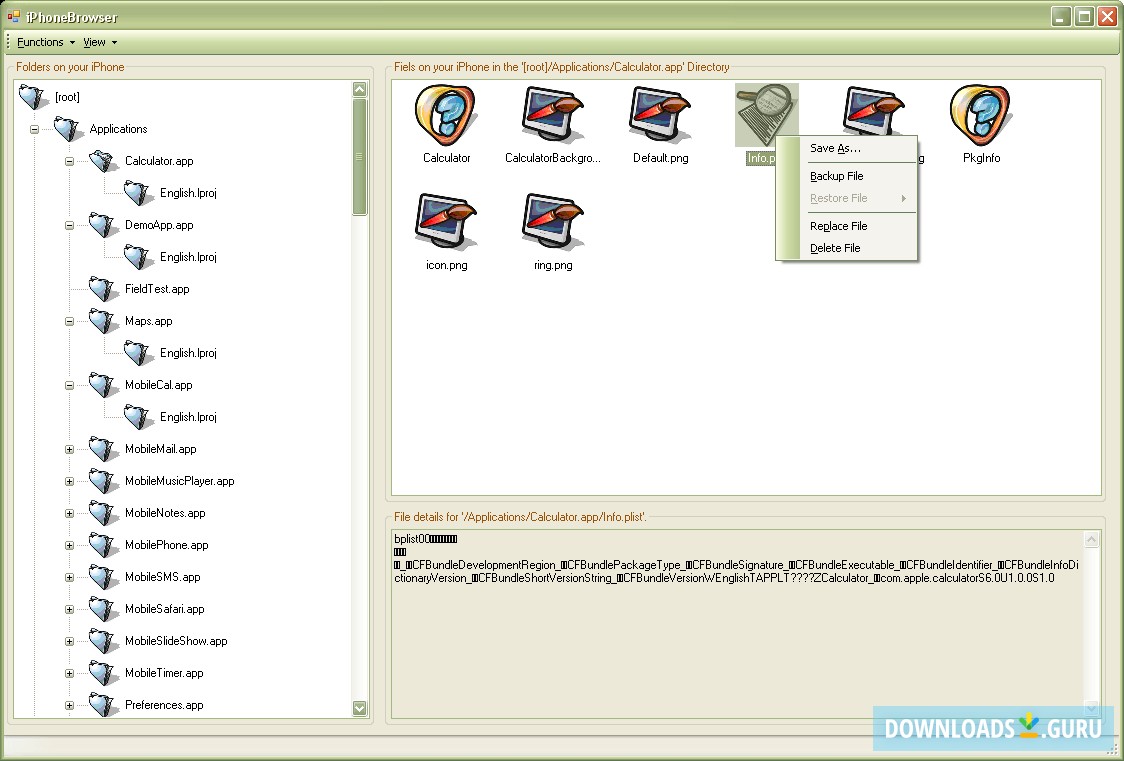Click the MobileCal.app folder icon
1124x761 pixels.
[x=104, y=385]
